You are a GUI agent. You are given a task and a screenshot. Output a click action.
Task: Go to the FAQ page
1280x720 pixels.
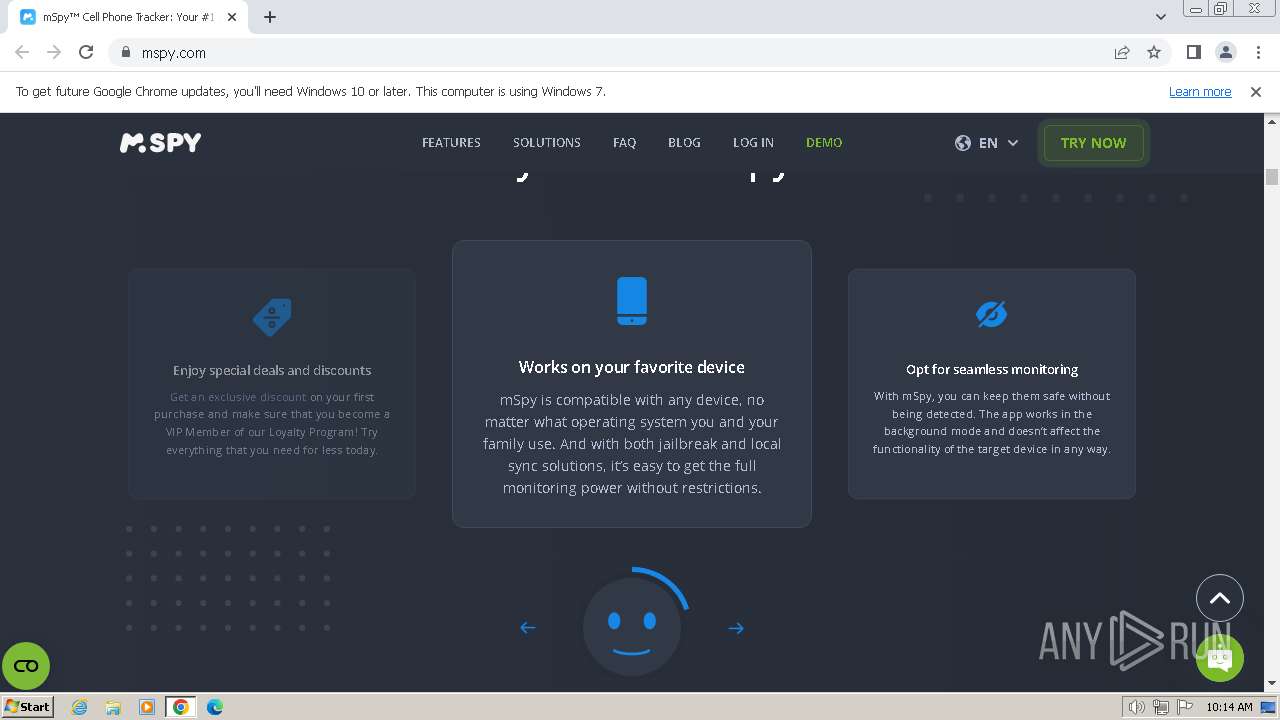624,143
